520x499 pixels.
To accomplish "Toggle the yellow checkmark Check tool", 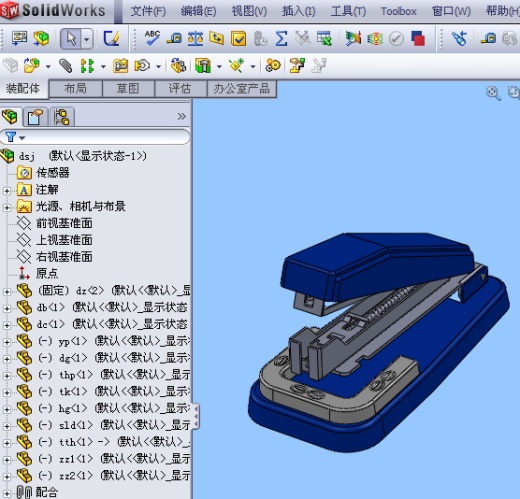I will [239, 39].
